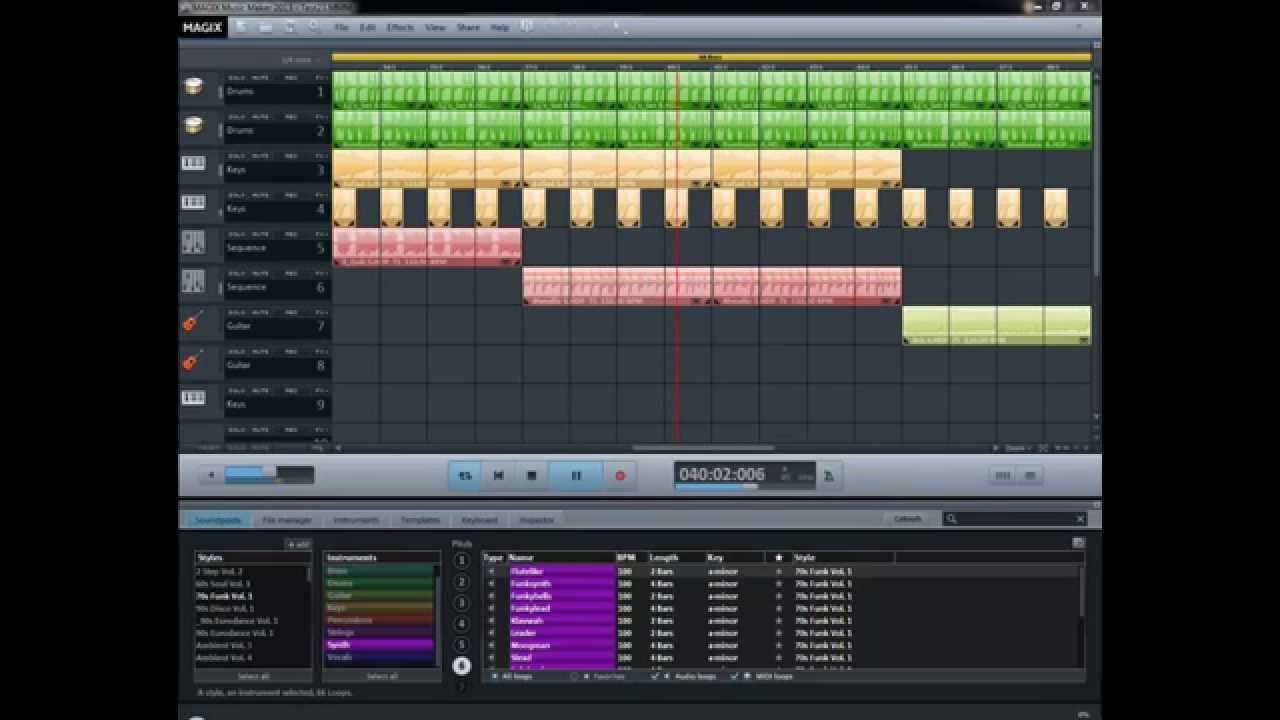1280x720 pixels.
Task: Click the pause button in transport
Action: click(576, 476)
